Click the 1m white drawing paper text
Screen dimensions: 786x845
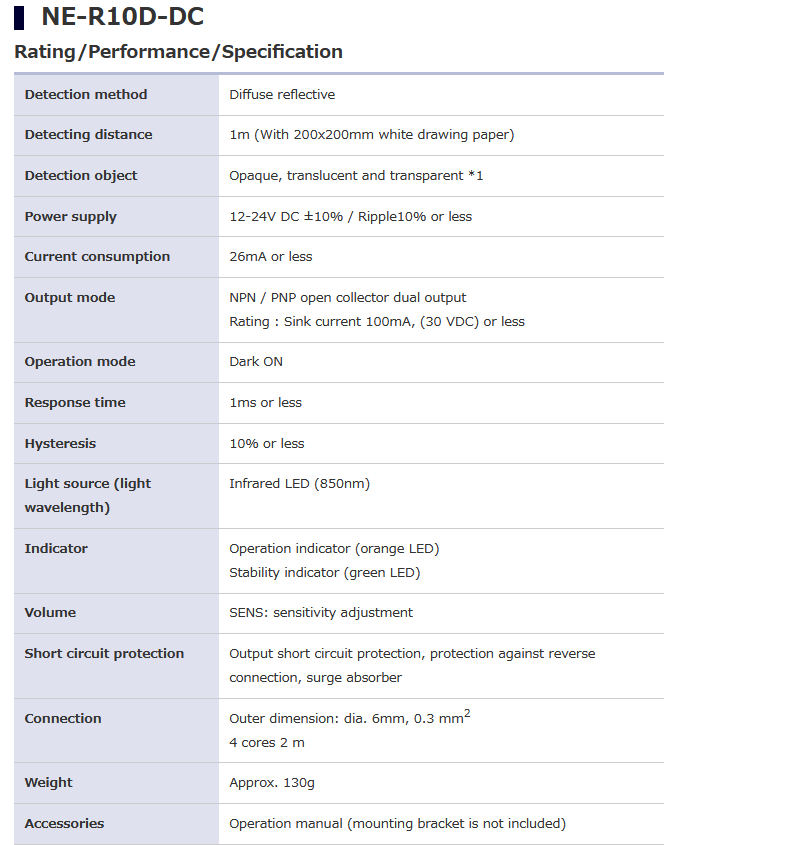pyautogui.click(x=371, y=135)
